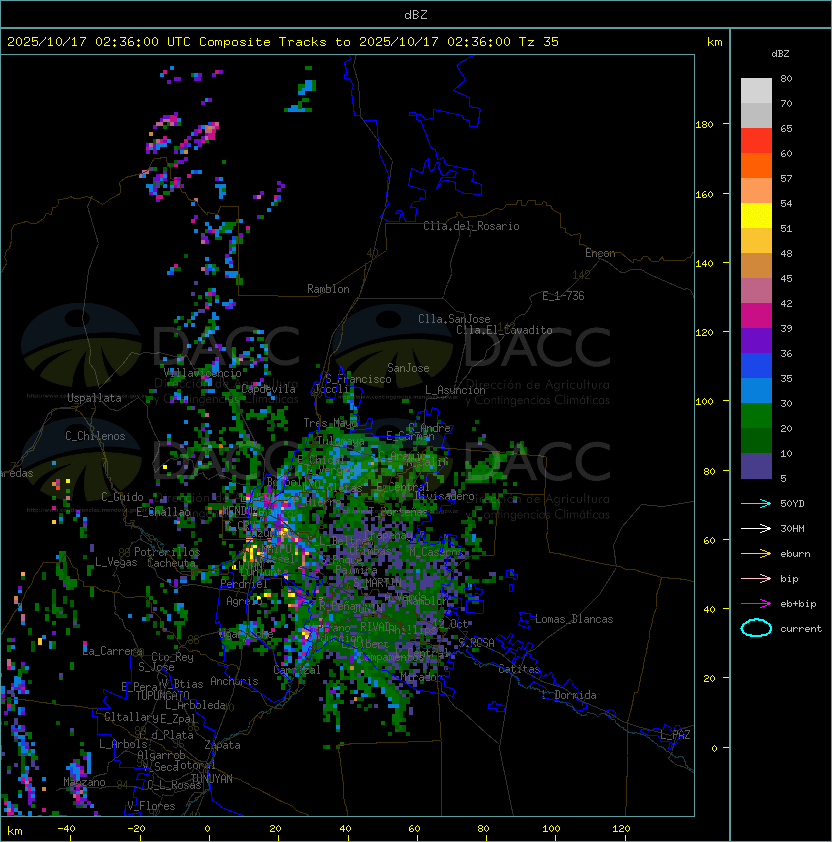832x842 pixels.
Task: Click the pink bip arrow in legend
Action: pyautogui.click(x=756, y=578)
